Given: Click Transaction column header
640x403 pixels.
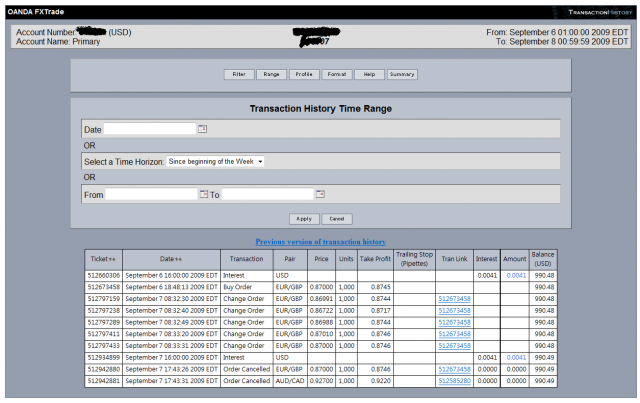Looking at the screenshot, I should click(247, 259).
